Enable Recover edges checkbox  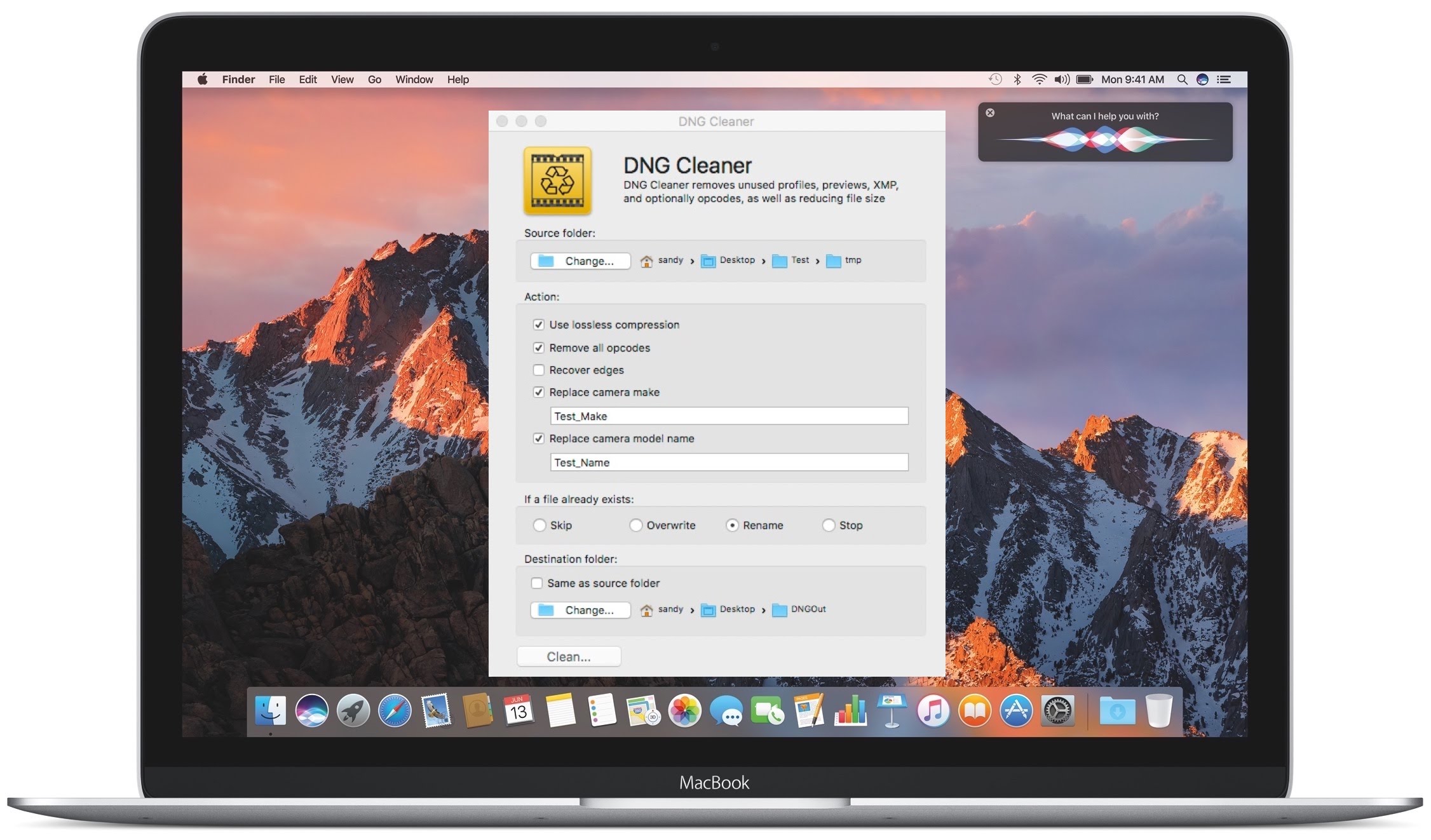point(539,370)
